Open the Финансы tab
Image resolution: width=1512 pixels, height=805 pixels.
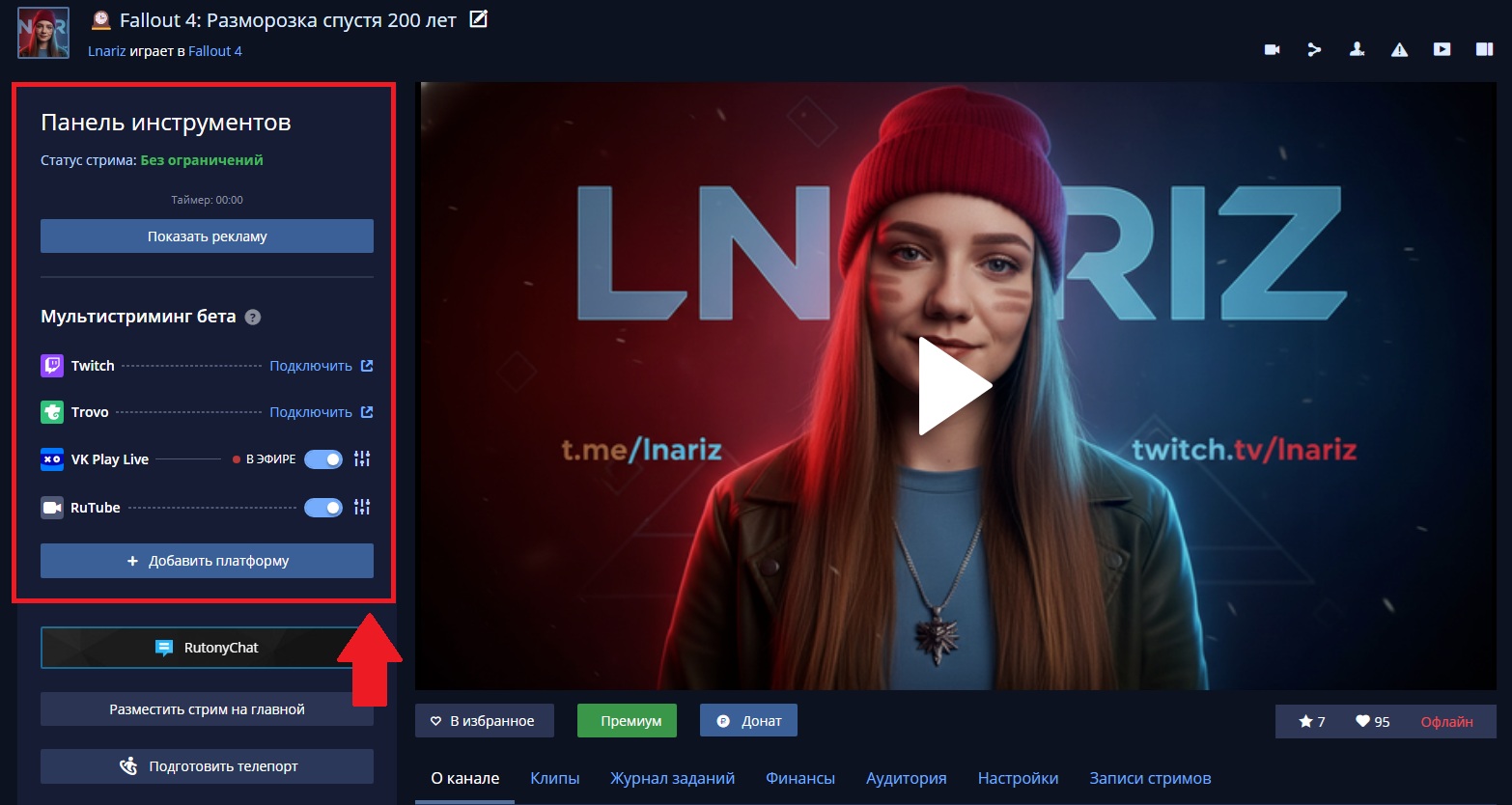[800, 778]
